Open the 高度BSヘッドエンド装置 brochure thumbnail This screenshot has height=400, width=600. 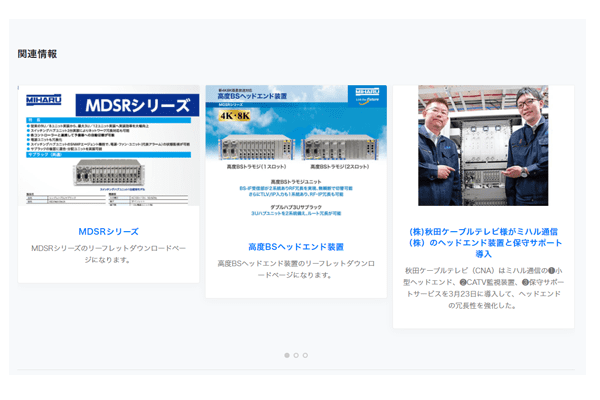point(296,153)
